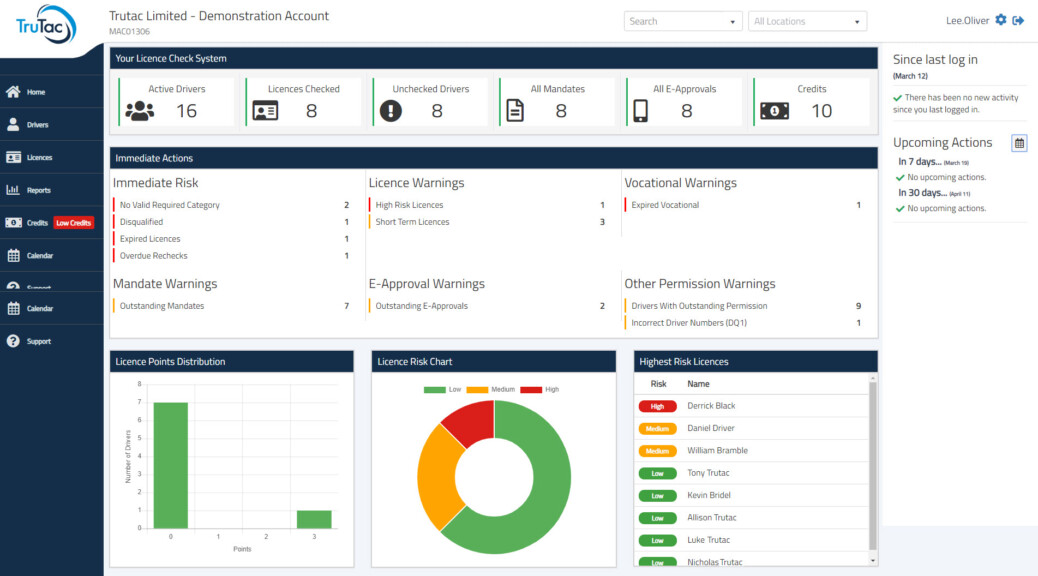The width and height of the screenshot is (1038, 576).
Task: Expand the All Locations dropdown
Action: [x=807, y=21]
